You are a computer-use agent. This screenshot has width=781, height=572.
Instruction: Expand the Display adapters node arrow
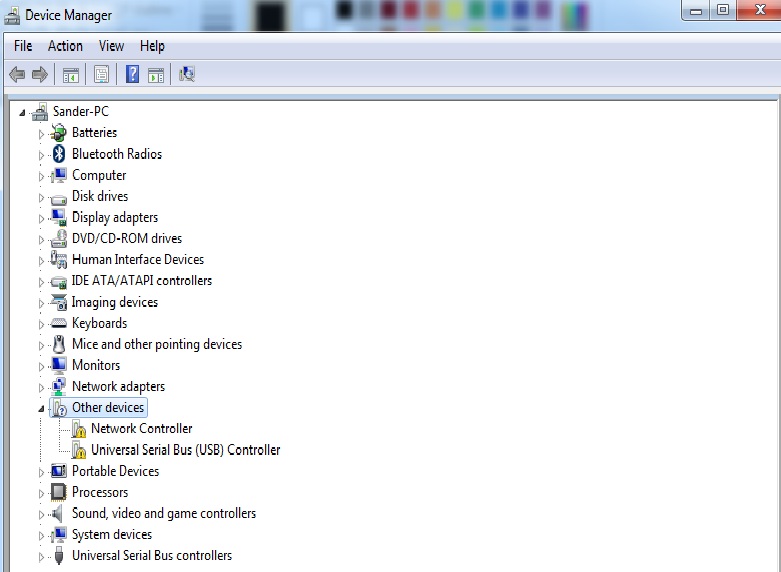pyautogui.click(x=41, y=218)
